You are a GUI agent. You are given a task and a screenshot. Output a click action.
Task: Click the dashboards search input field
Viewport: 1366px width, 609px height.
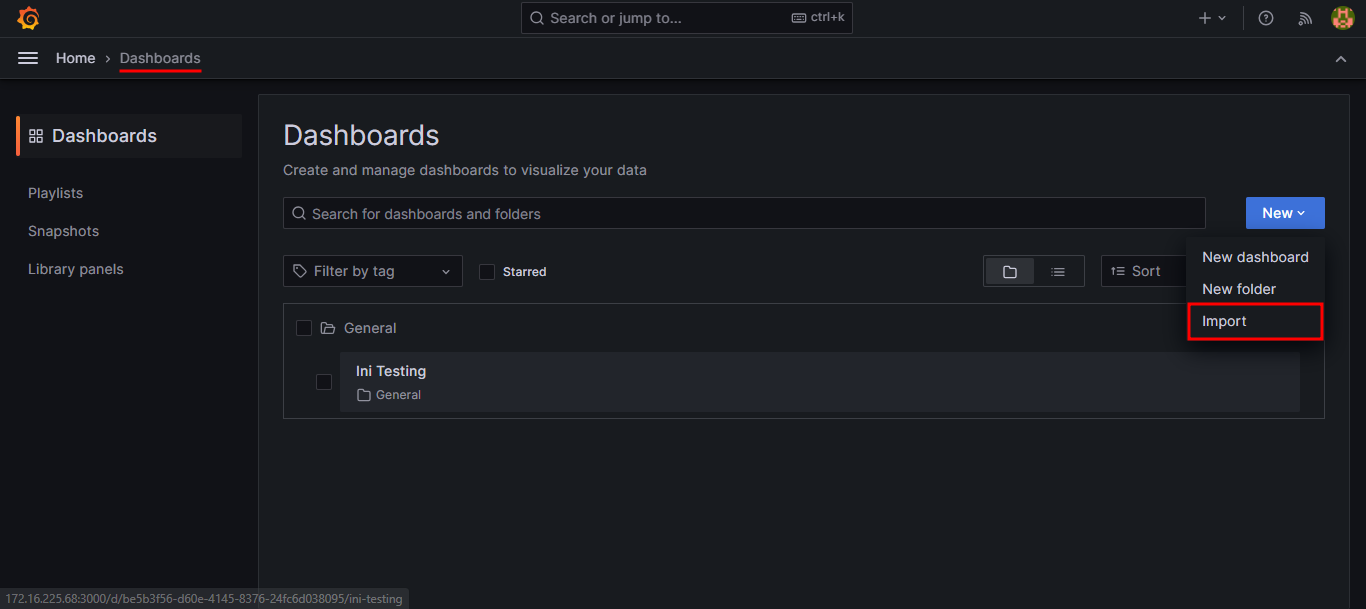(x=744, y=212)
